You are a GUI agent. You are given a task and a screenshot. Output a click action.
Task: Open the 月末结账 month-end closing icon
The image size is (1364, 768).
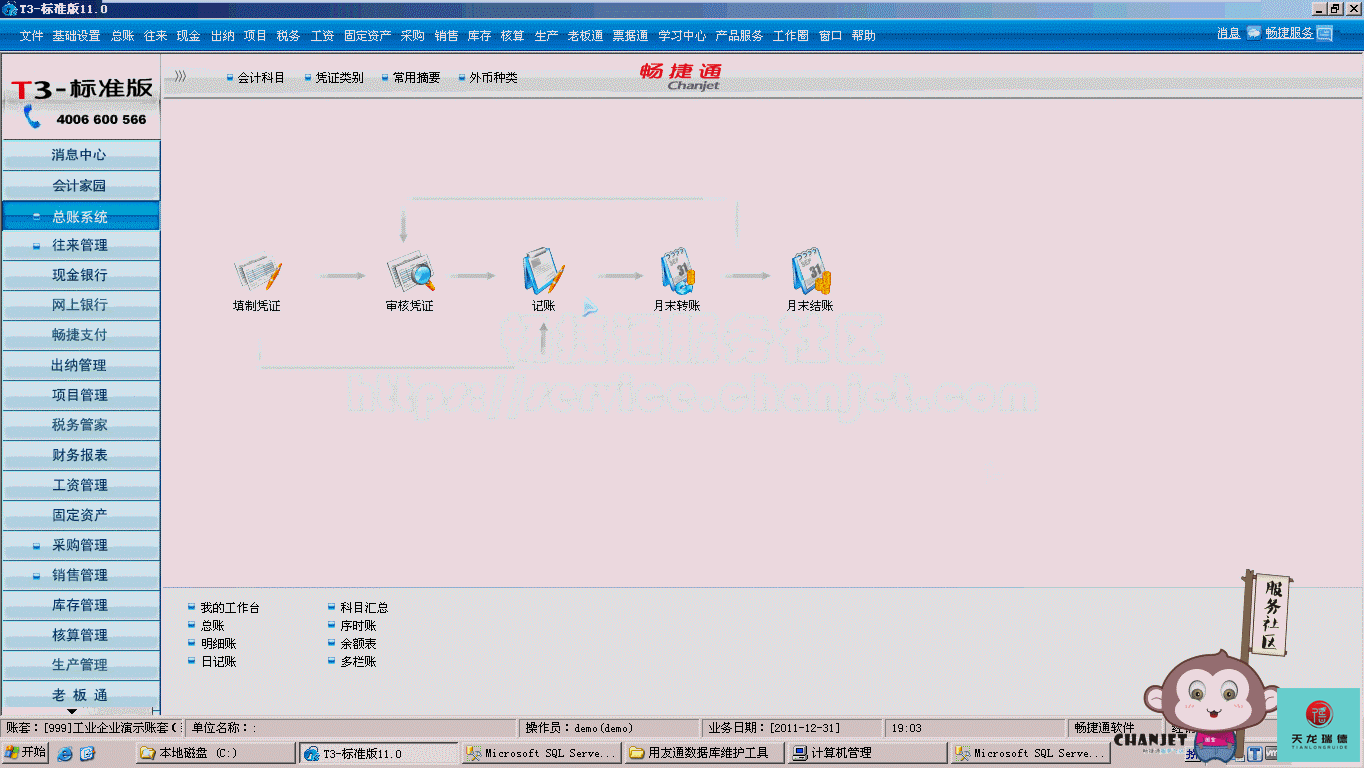810,272
